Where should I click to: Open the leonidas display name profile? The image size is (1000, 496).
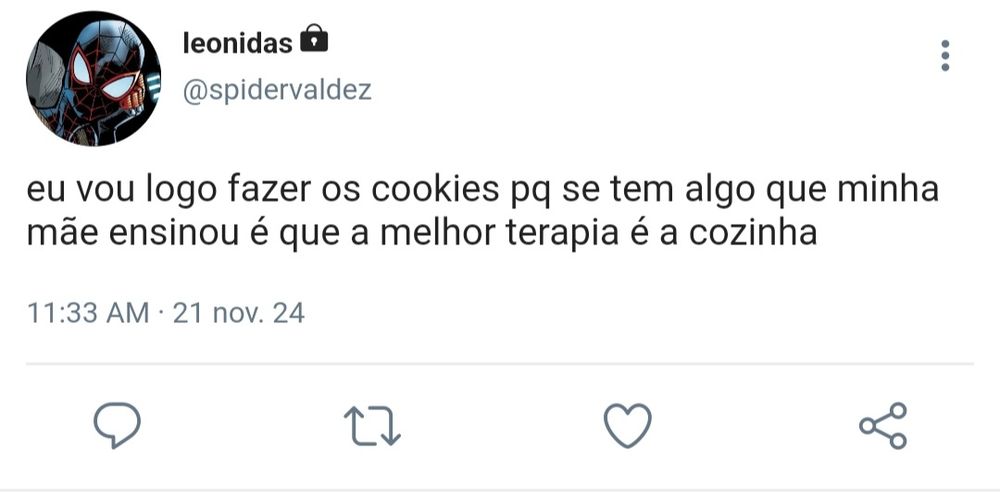click(x=237, y=43)
